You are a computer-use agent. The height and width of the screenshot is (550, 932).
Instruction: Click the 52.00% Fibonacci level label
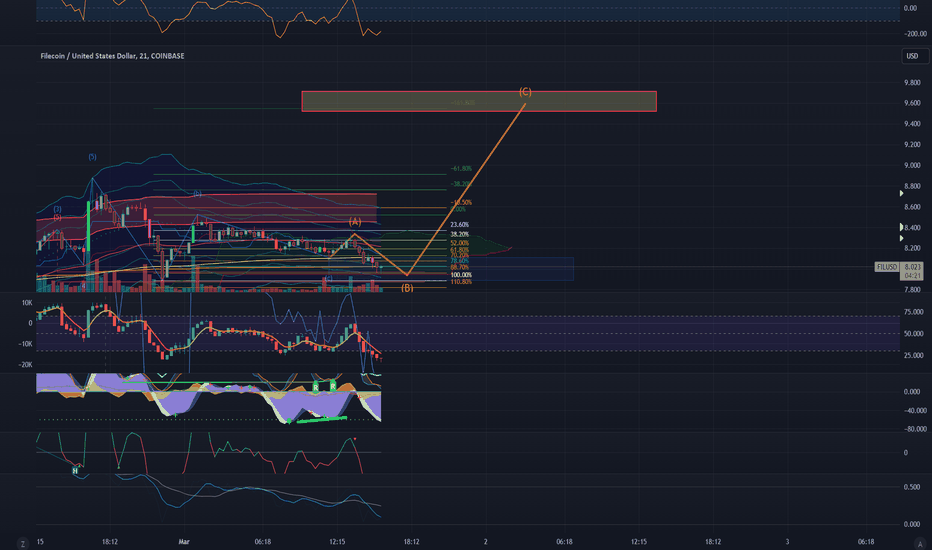[459, 243]
